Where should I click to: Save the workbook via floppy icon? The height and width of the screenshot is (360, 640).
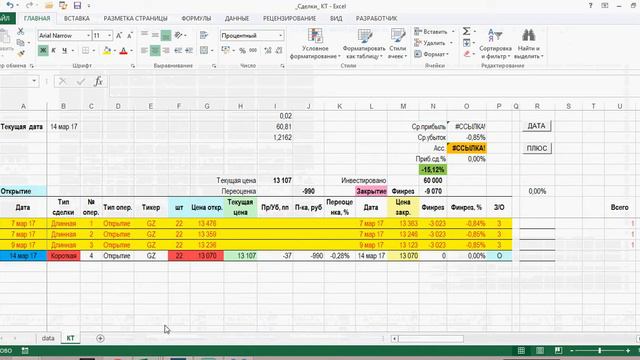click(x=77, y=5)
